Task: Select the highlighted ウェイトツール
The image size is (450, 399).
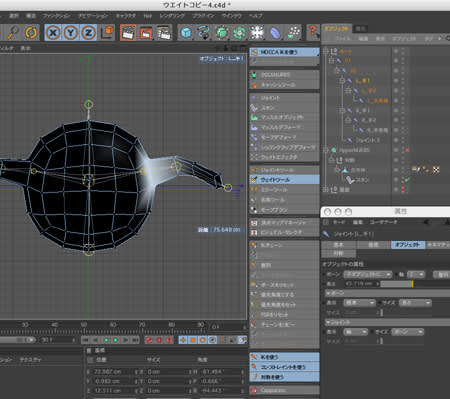Action: (x=284, y=180)
